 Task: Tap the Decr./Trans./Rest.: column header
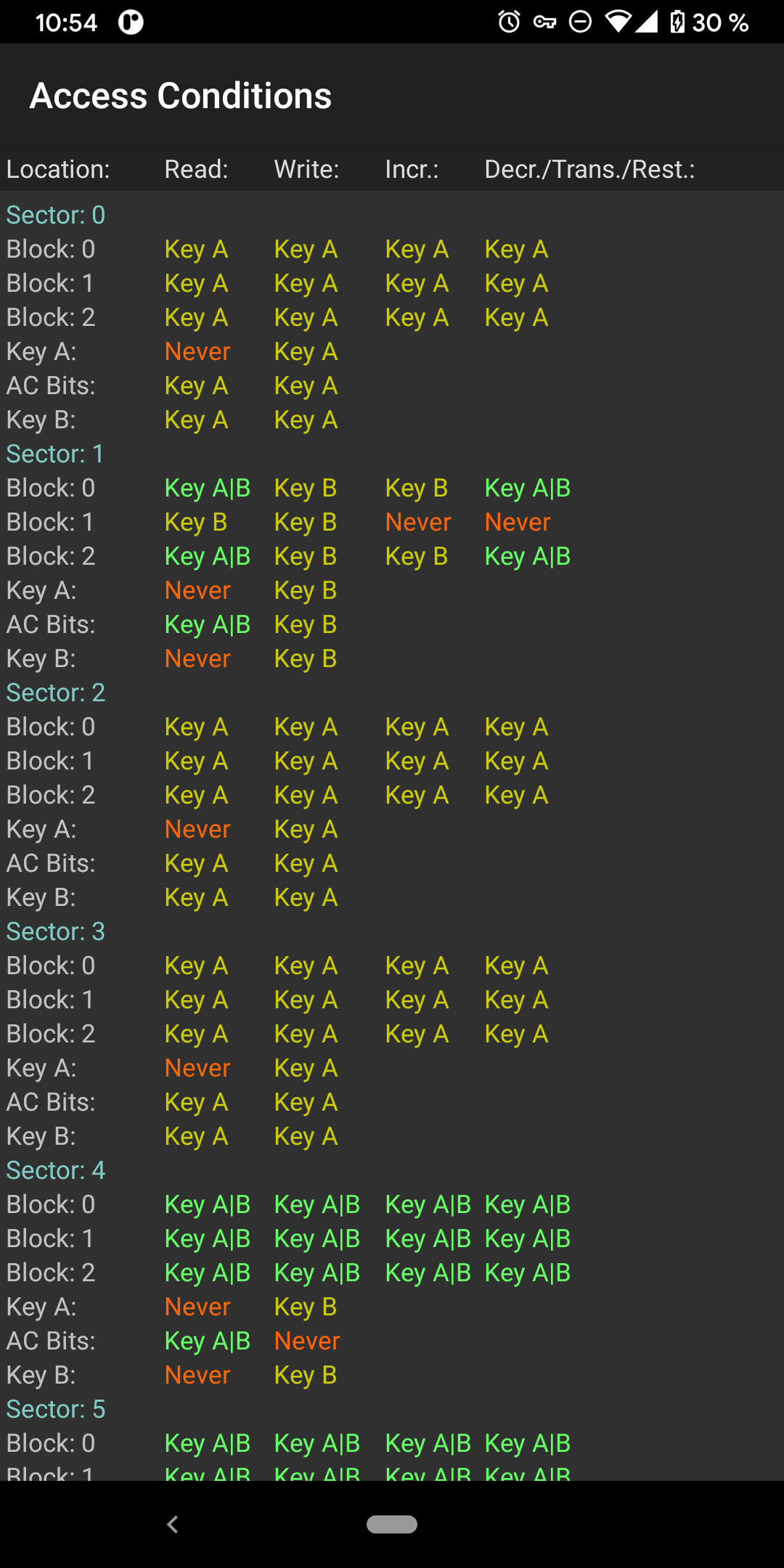point(589,169)
